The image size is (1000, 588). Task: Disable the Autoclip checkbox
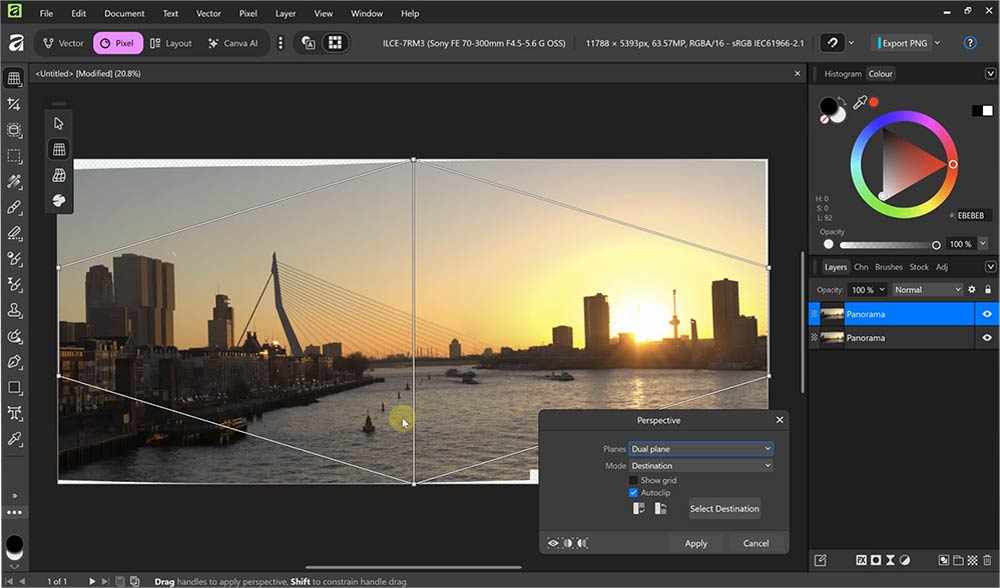tap(632, 492)
